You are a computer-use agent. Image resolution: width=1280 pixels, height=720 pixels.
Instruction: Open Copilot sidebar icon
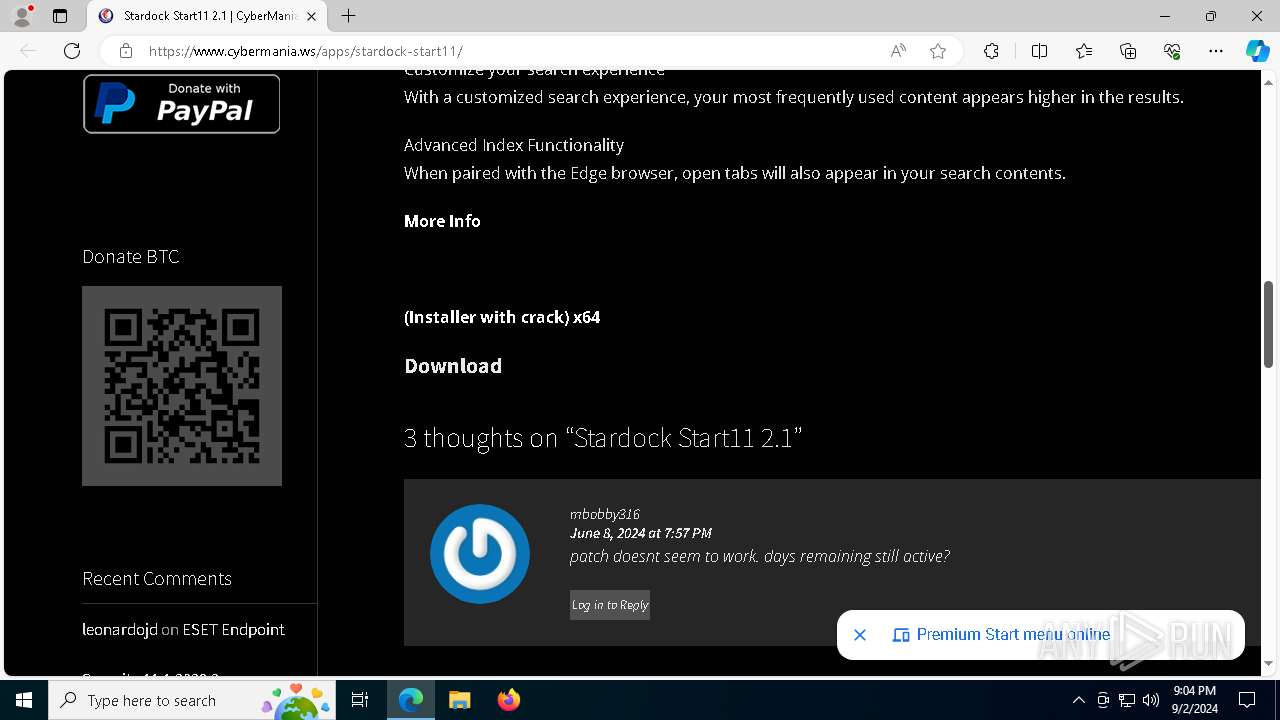point(1257,51)
